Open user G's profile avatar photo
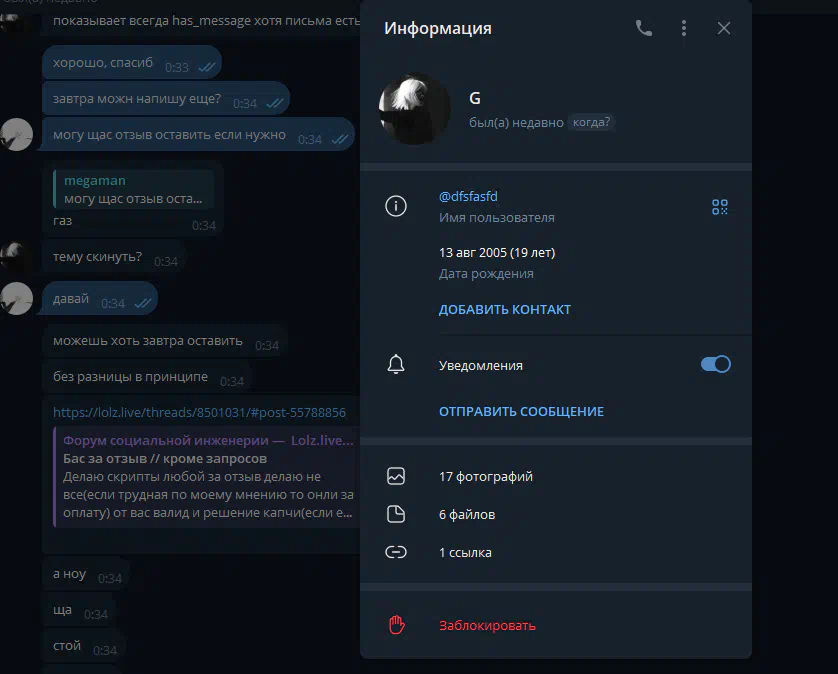838x674 pixels. pyautogui.click(x=415, y=109)
